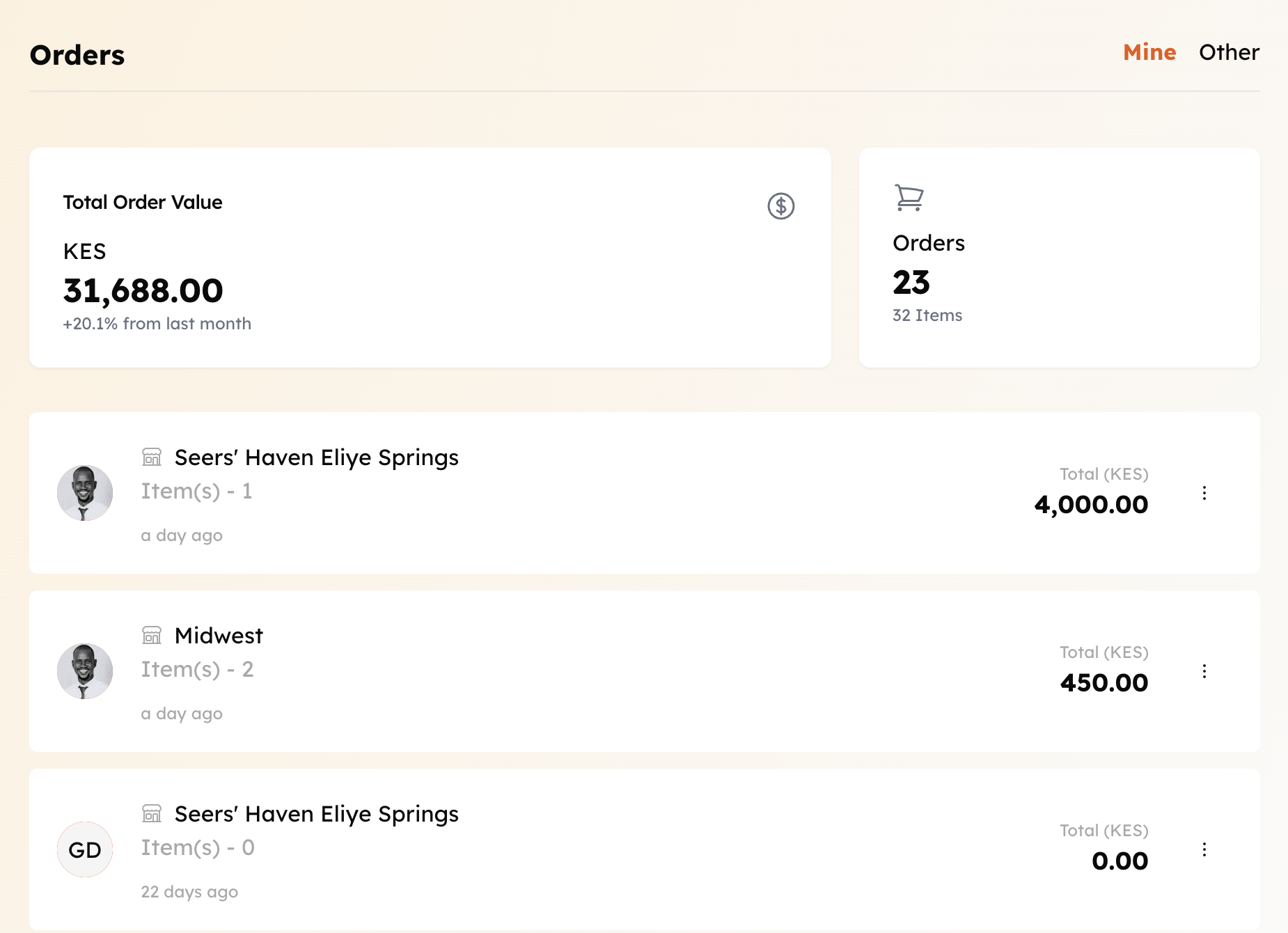
Task: Click the Total Order Value amount
Action: pyautogui.click(x=143, y=290)
